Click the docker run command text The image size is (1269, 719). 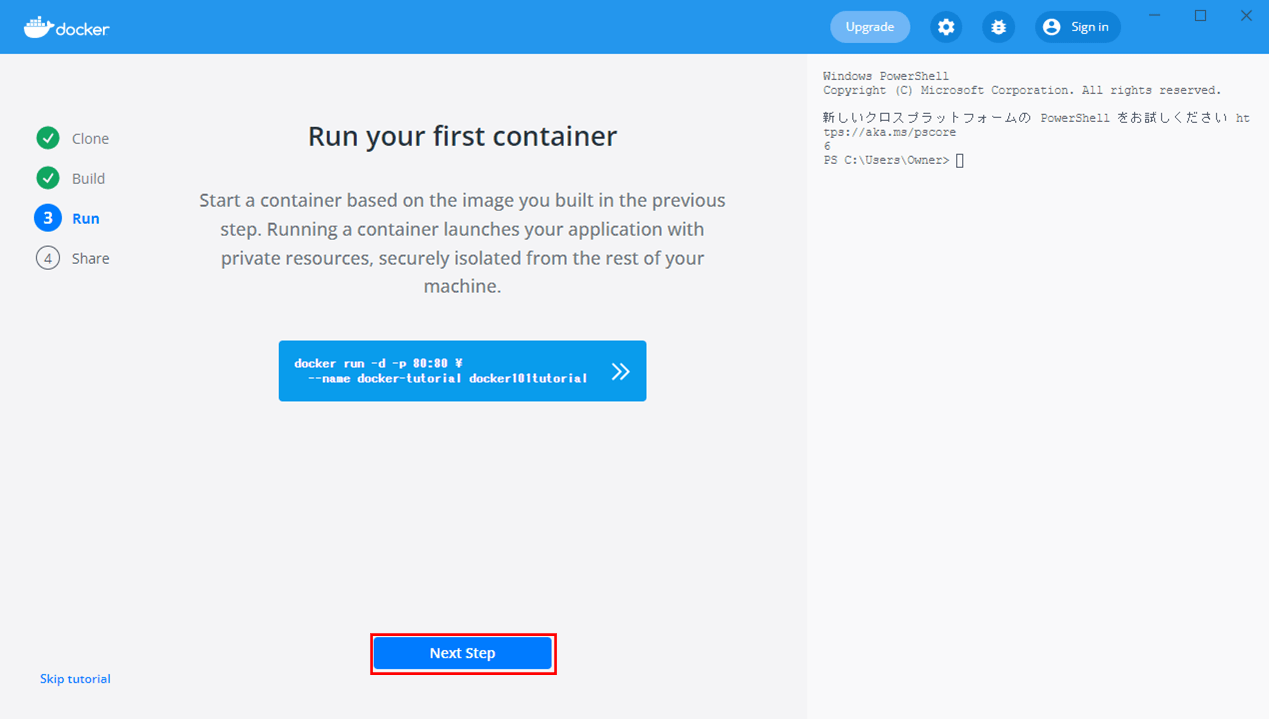click(x=441, y=371)
